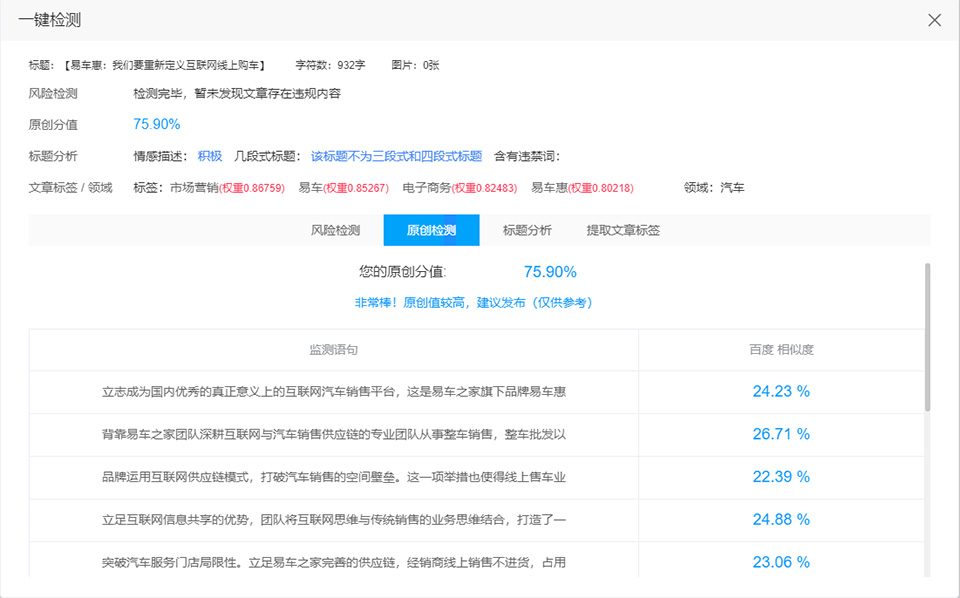Viewport: 960px width, 598px height.
Task: Open the 标题分析 tab
Action: pyautogui.click(x=527, y=230)
